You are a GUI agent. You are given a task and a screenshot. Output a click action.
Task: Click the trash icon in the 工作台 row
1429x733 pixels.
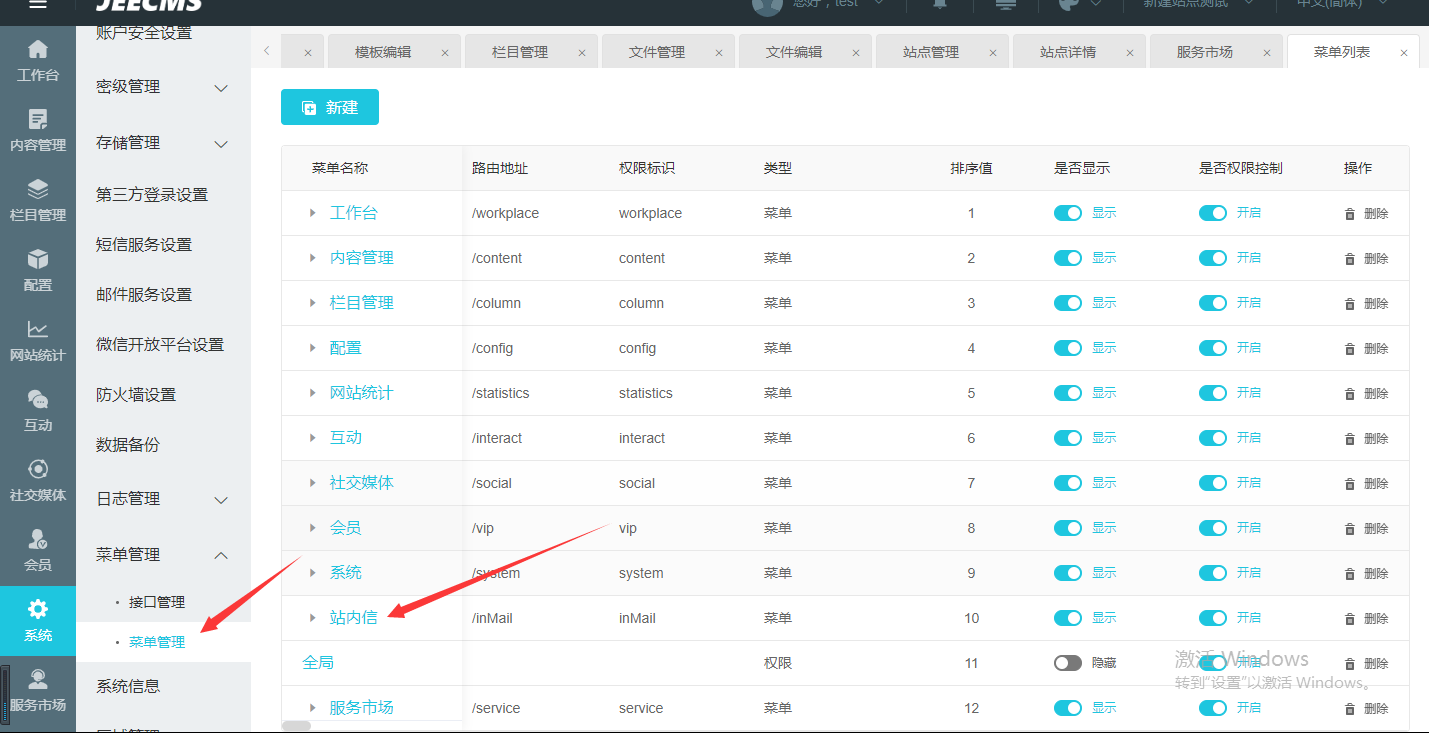(x=1350, y=214)
